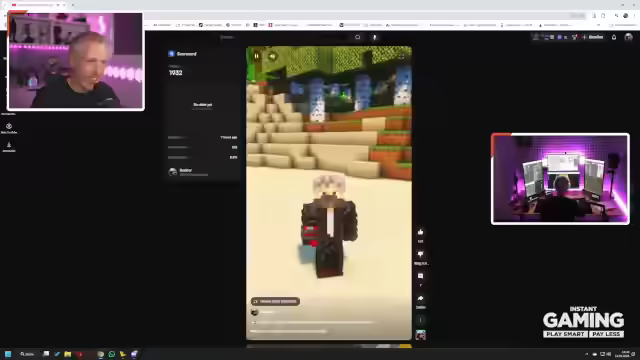640x360 pixels.
Task: Open the Windows Start menu
Action: pyautogui.click(x=8, y=354)
